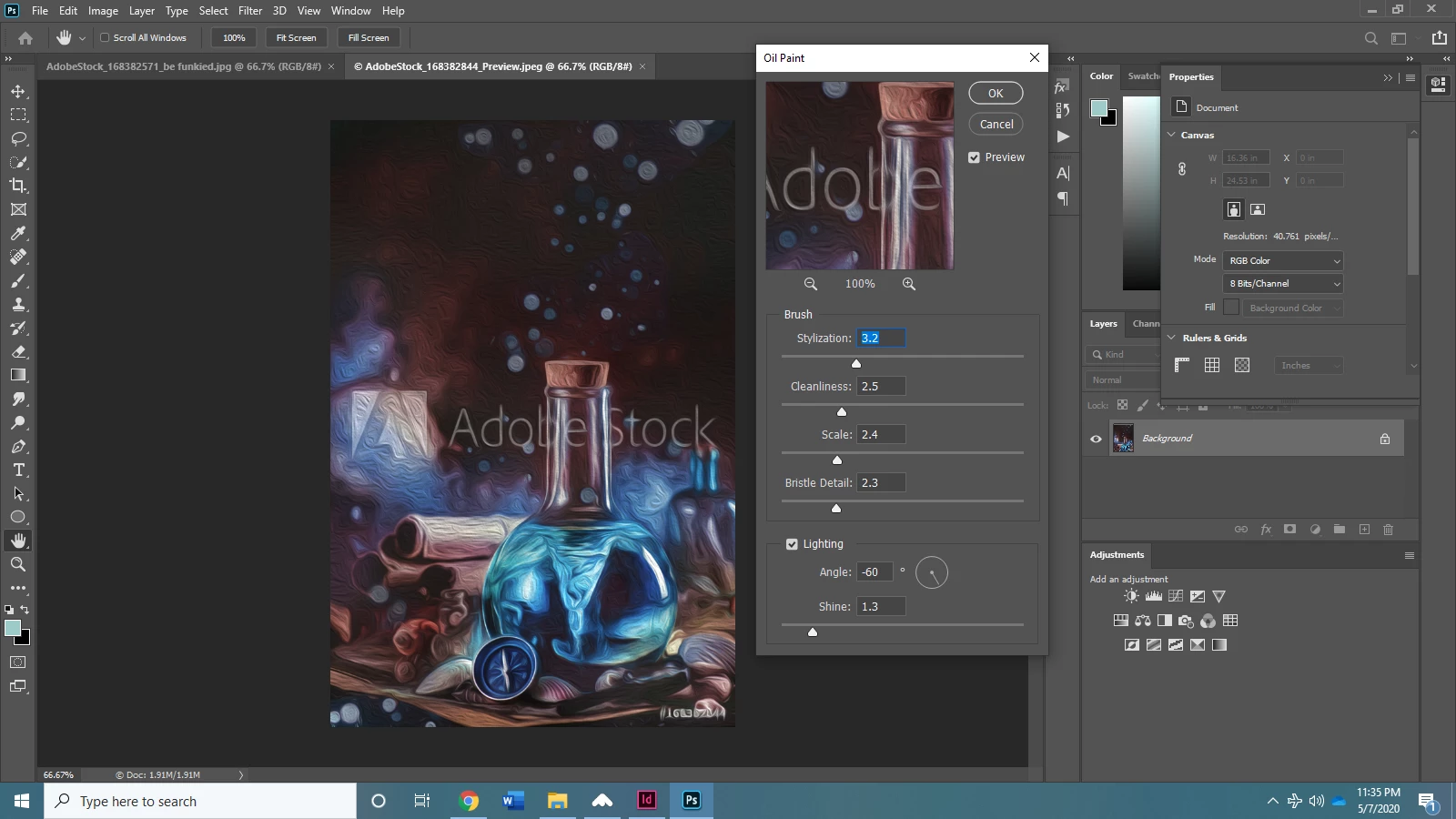Open the Layer menu
The height and width of the screenshot is (819, 1456).
coord(142,11)
